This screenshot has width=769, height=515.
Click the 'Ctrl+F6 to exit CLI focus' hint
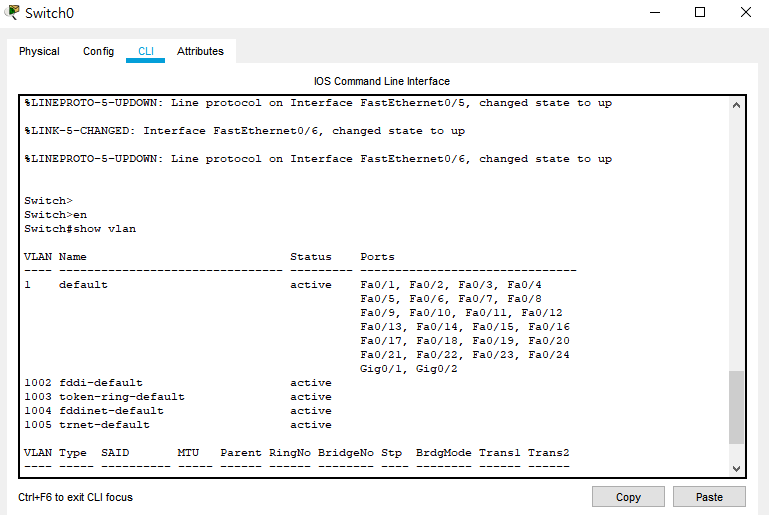(76, 497)
